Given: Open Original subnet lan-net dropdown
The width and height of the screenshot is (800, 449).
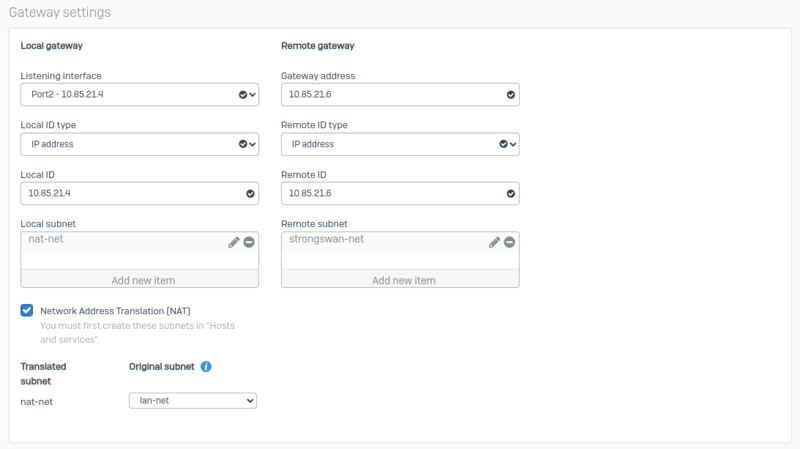Looking at the screenshot, I should click(193, 400).
